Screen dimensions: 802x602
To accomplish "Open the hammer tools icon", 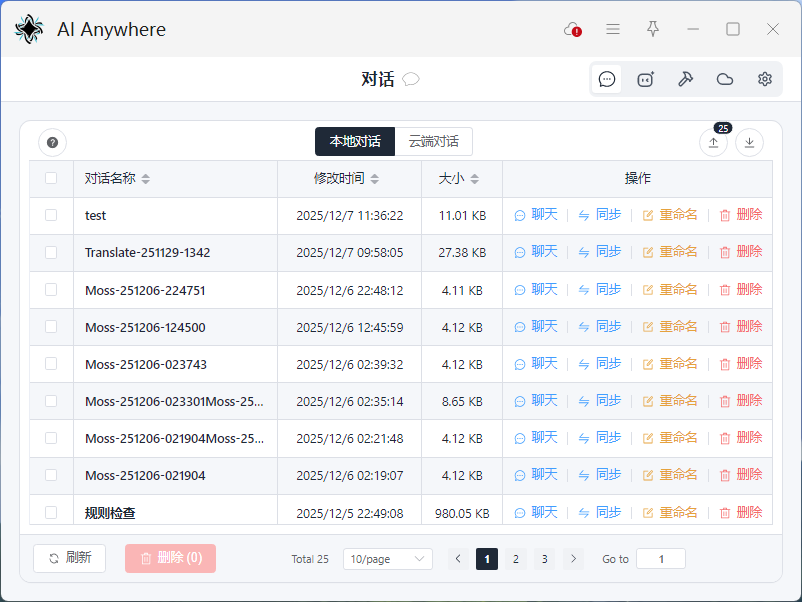I will click(685, 79).
